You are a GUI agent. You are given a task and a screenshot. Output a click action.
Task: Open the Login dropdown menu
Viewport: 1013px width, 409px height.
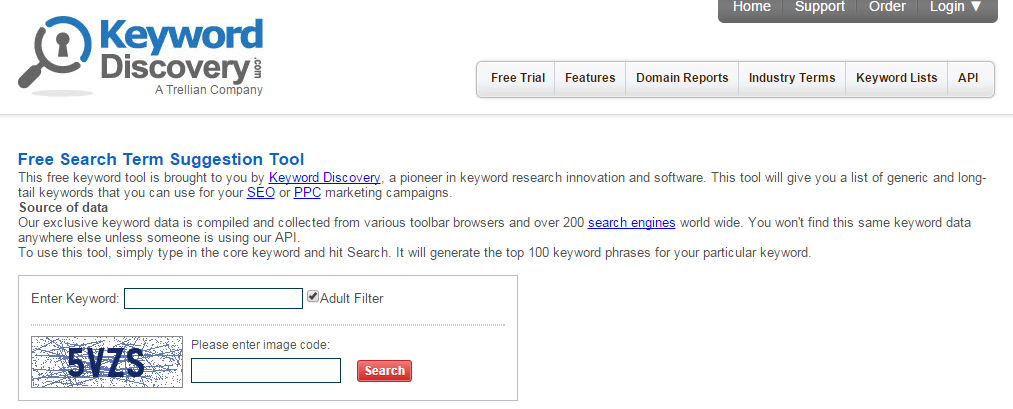pos(956,7)
